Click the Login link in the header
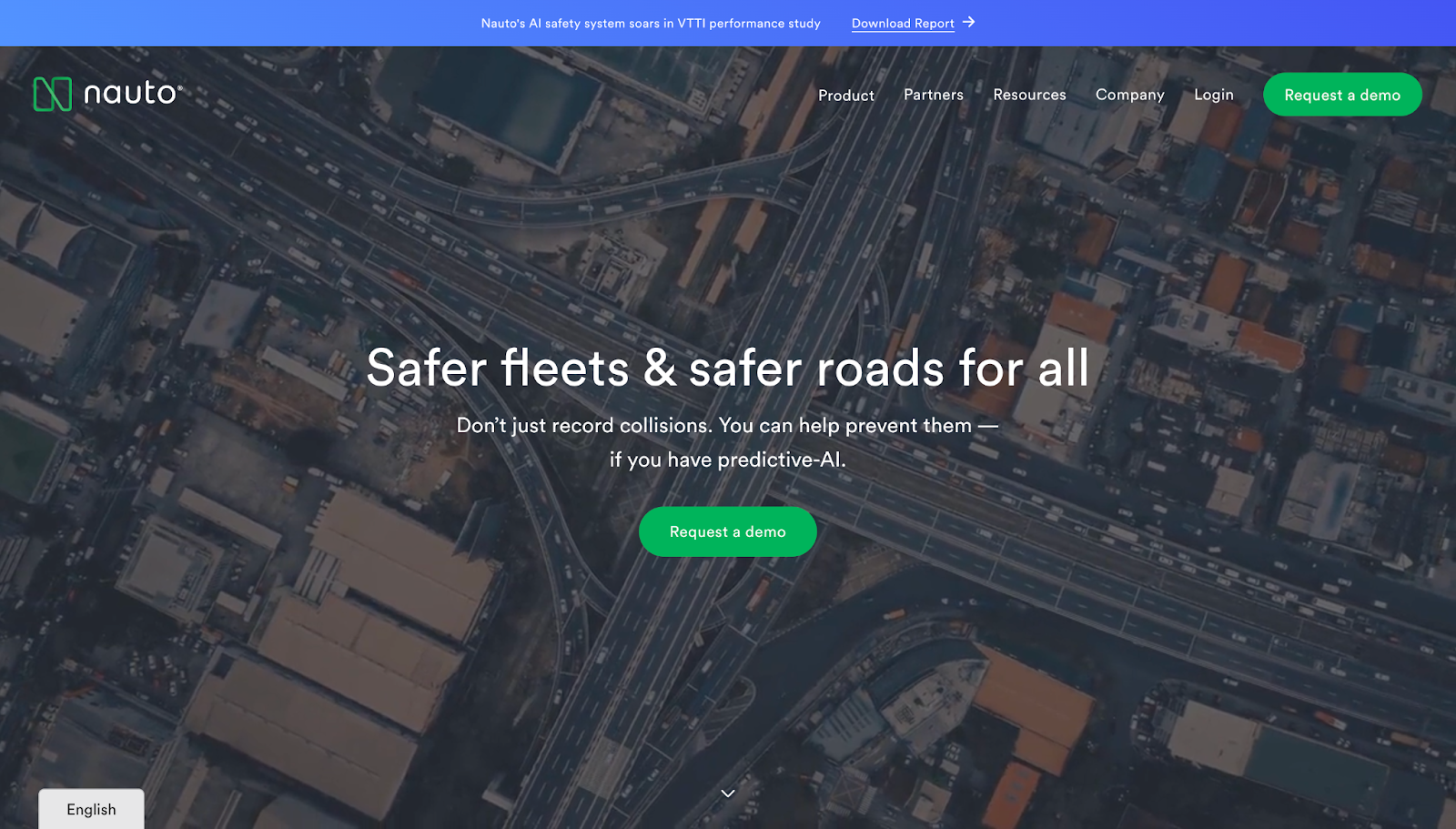This screenshot has width=1456, height=829. click(1214, 94)
